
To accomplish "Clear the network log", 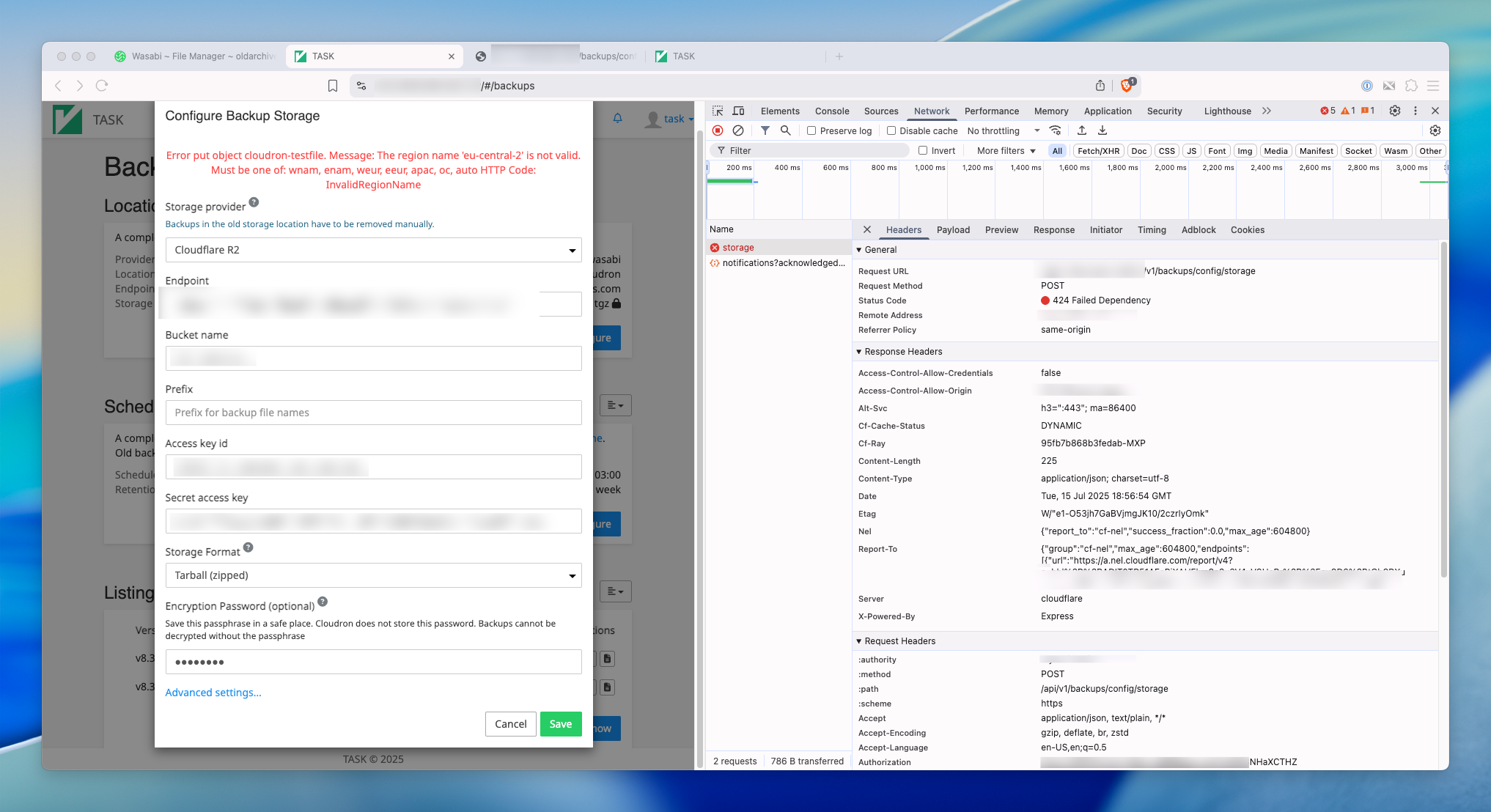I will point(738,130).
